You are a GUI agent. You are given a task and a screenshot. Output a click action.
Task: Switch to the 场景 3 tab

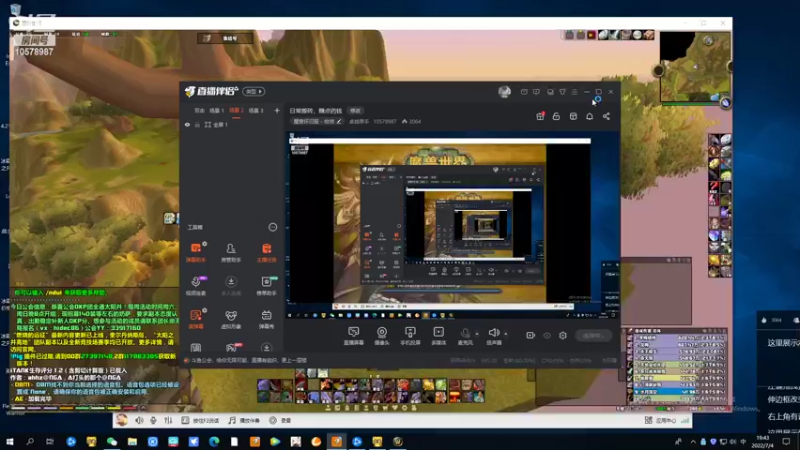tap(256, 110)
